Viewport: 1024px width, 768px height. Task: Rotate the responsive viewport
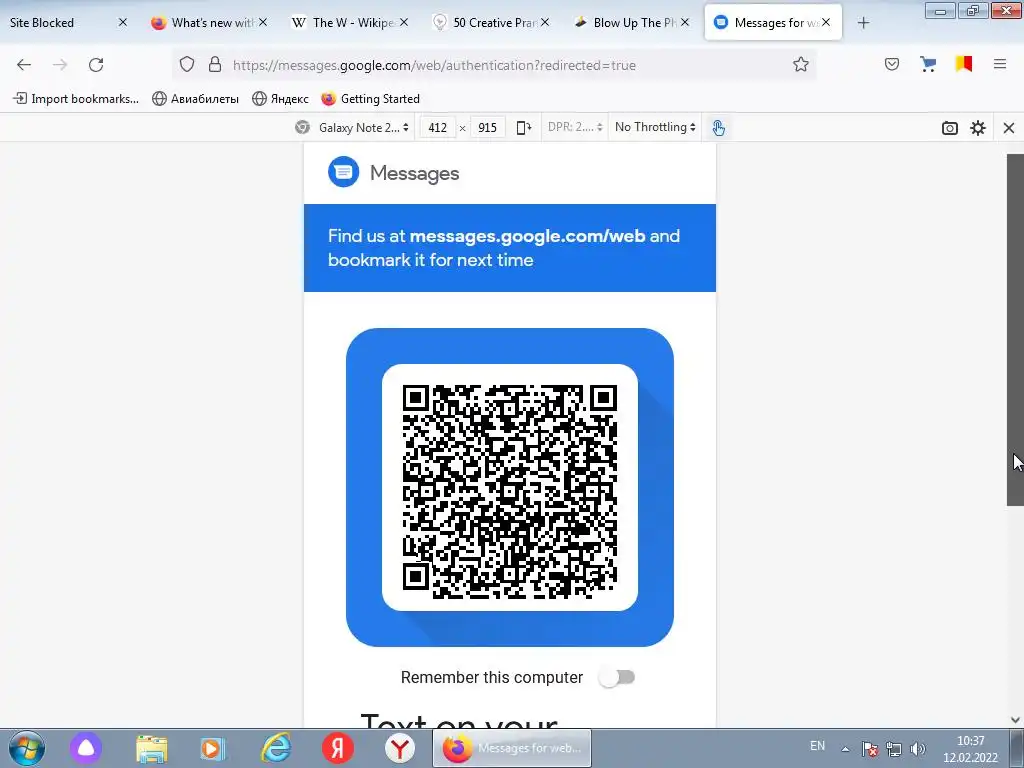[x=524, y=127]
